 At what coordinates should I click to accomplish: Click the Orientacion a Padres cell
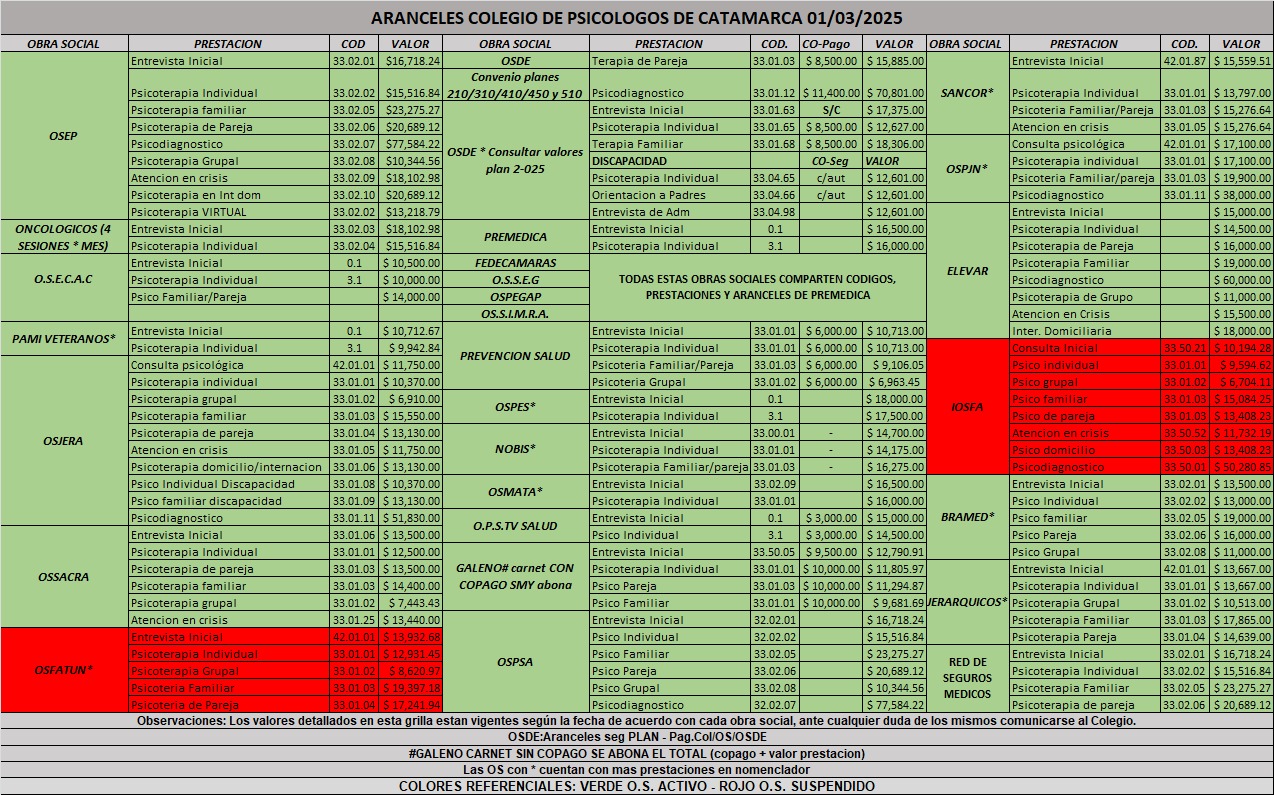(670, 195)
